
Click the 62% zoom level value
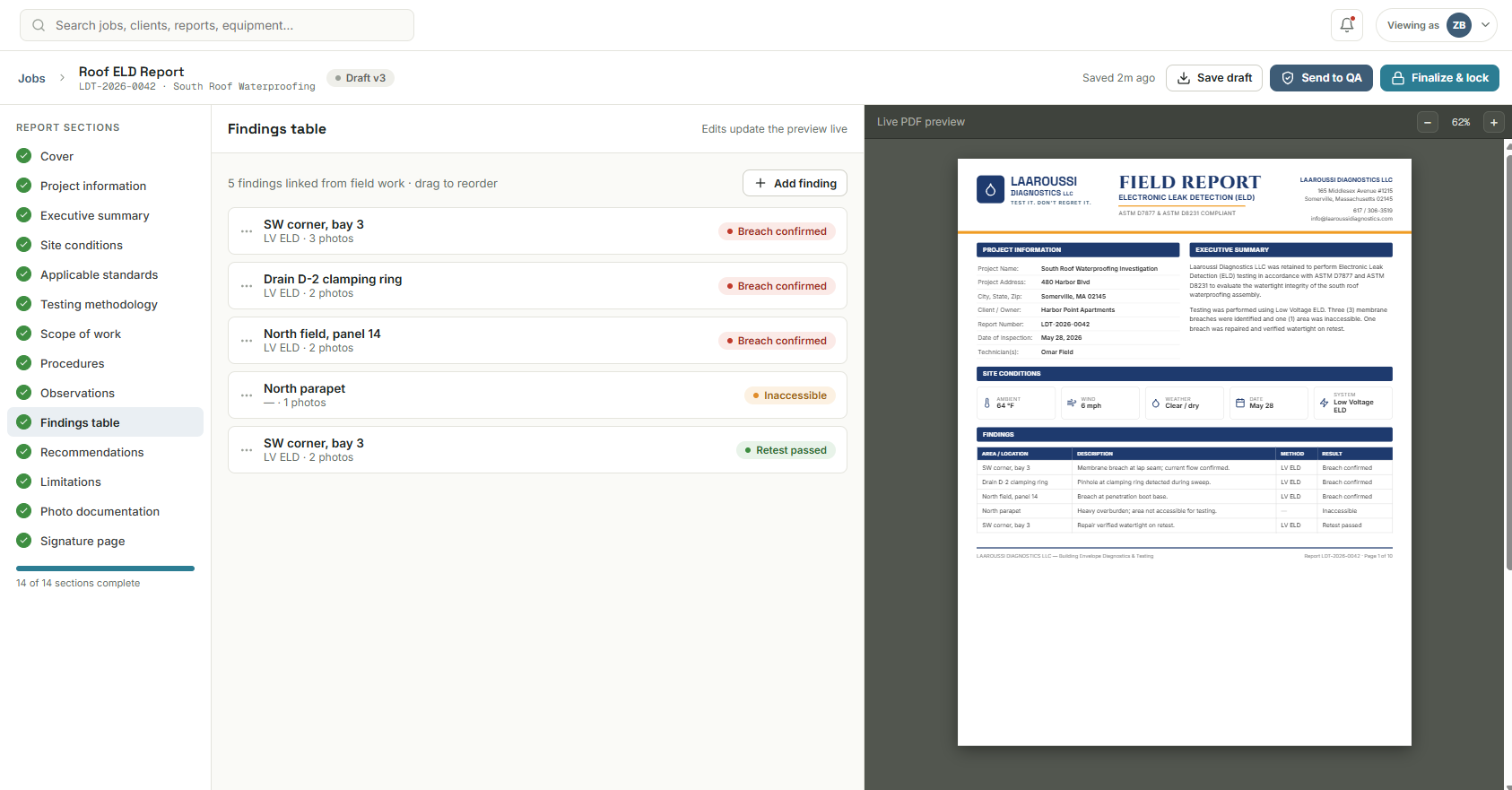coord(1461,122)
